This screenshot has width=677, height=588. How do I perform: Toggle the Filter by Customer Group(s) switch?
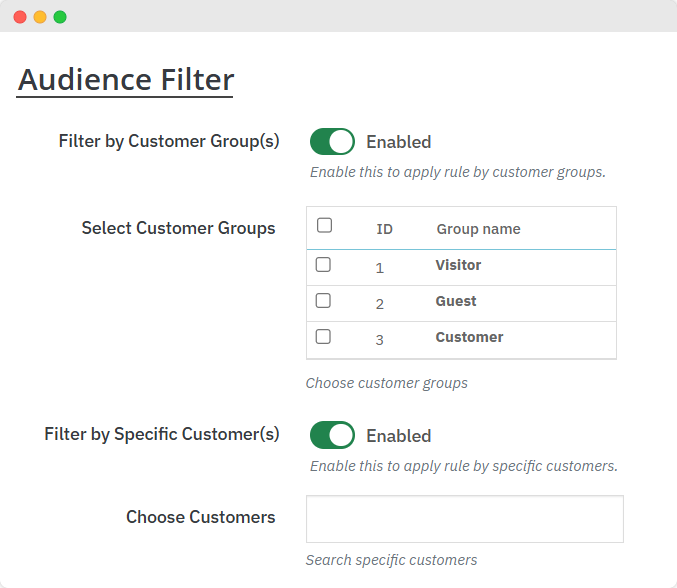(x=332, y=142)
